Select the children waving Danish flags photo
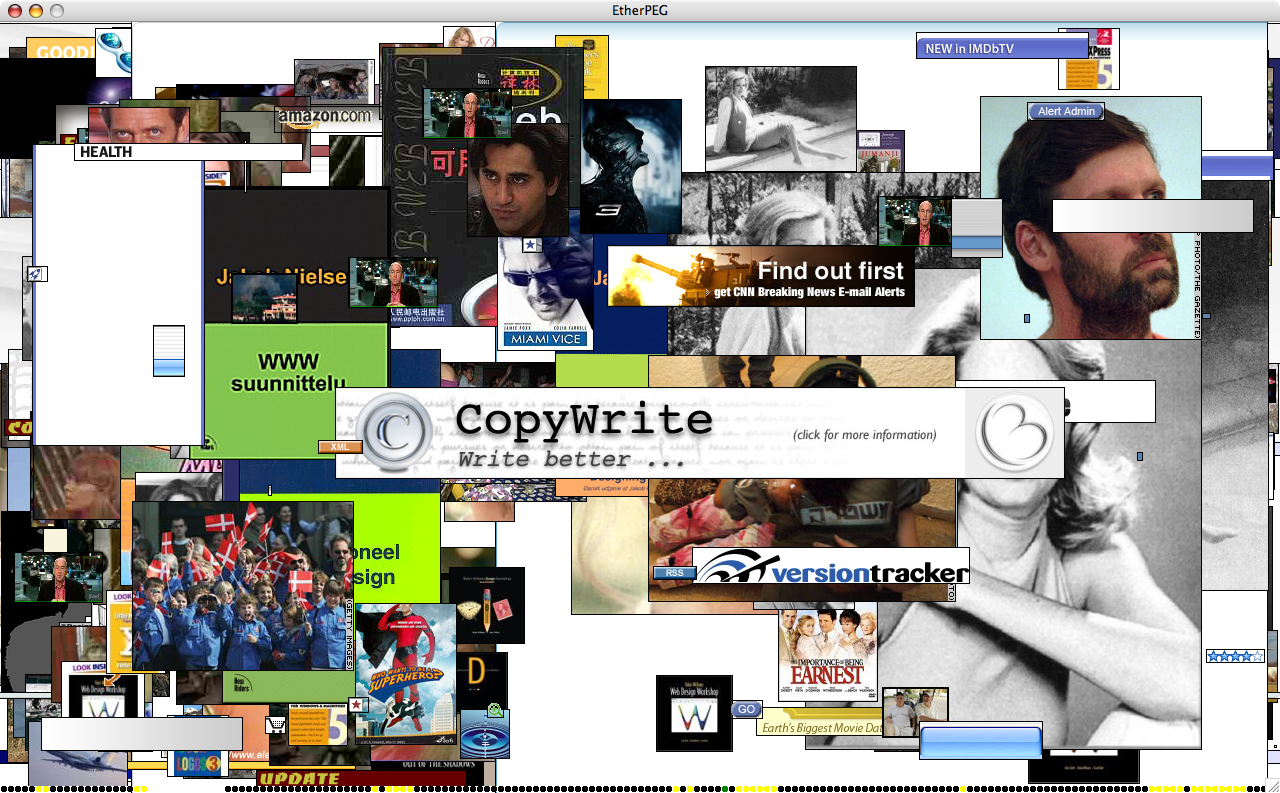This screenshot has width=1280, height=793. pyautogui.click(x=243, y=586)
